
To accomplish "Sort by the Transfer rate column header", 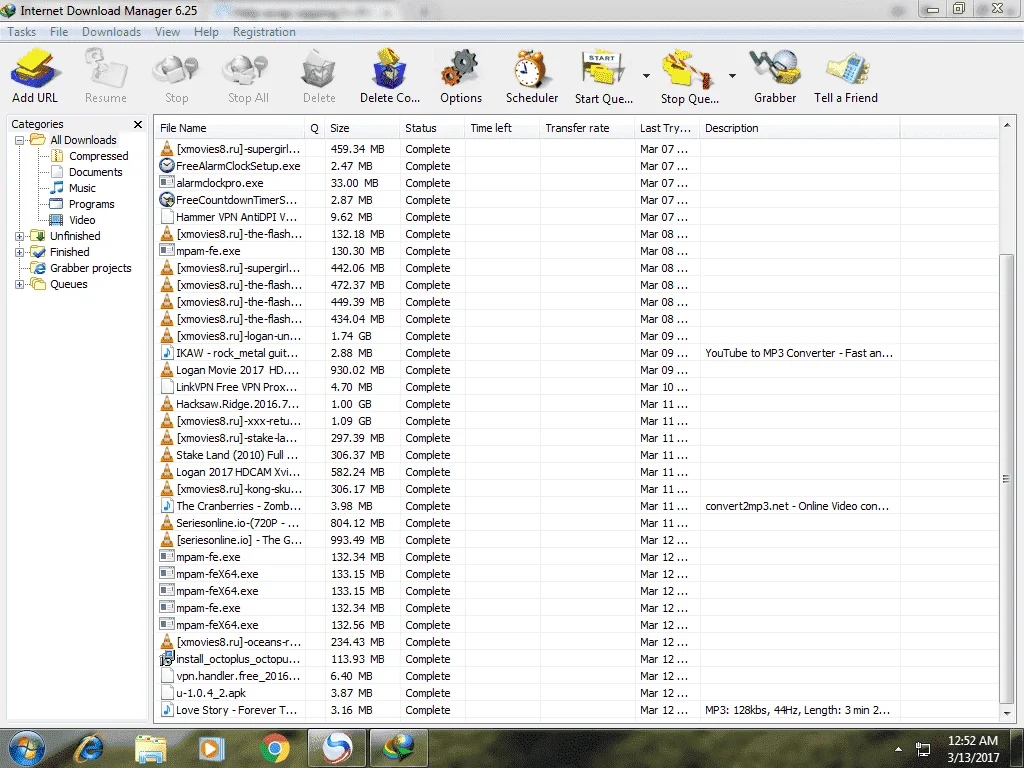I will (586, 128).
